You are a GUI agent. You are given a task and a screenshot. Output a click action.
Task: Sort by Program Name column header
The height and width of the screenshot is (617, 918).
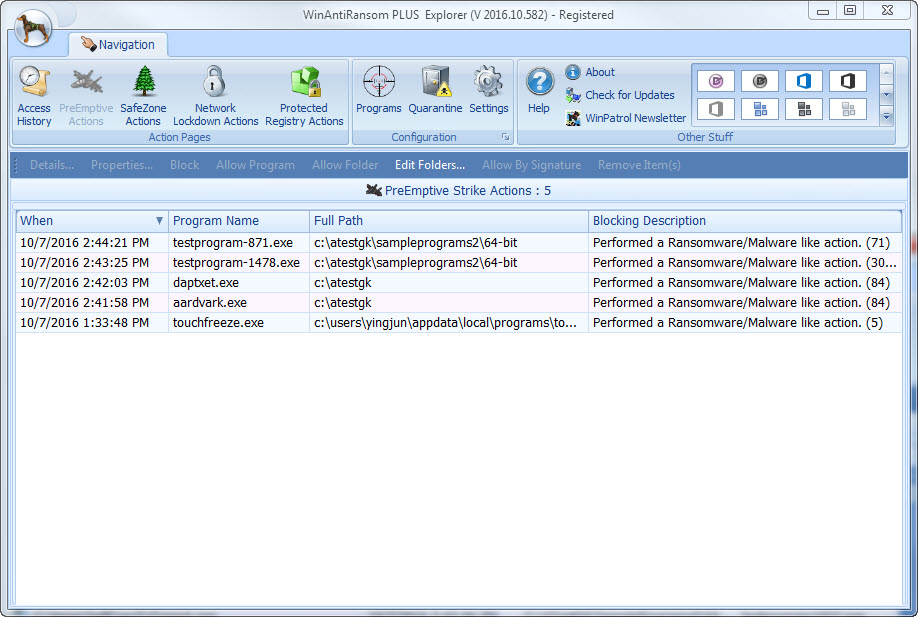pos(239,221)
